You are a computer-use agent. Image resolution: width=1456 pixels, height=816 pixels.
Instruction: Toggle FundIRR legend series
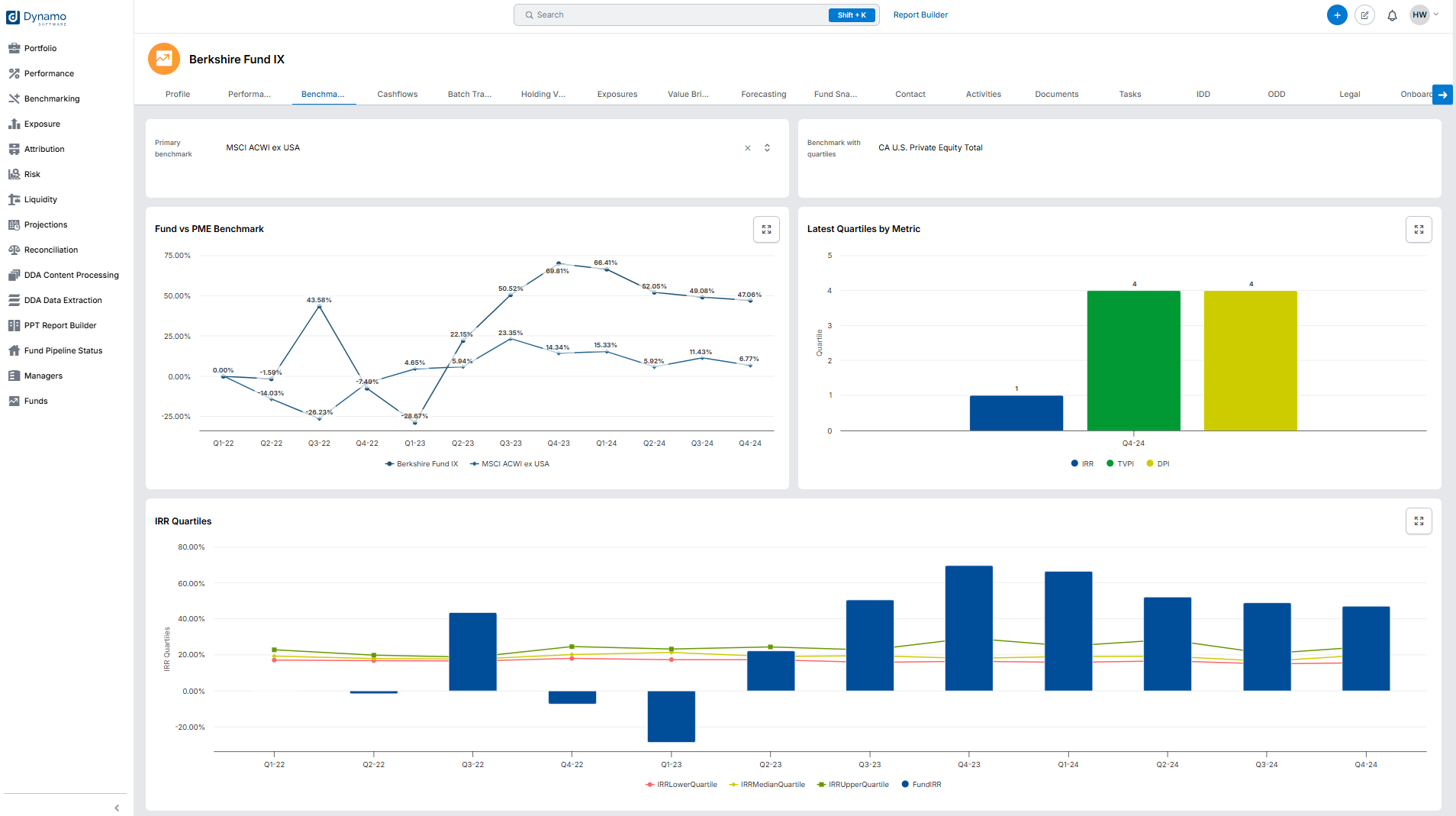tap(921, 785)
